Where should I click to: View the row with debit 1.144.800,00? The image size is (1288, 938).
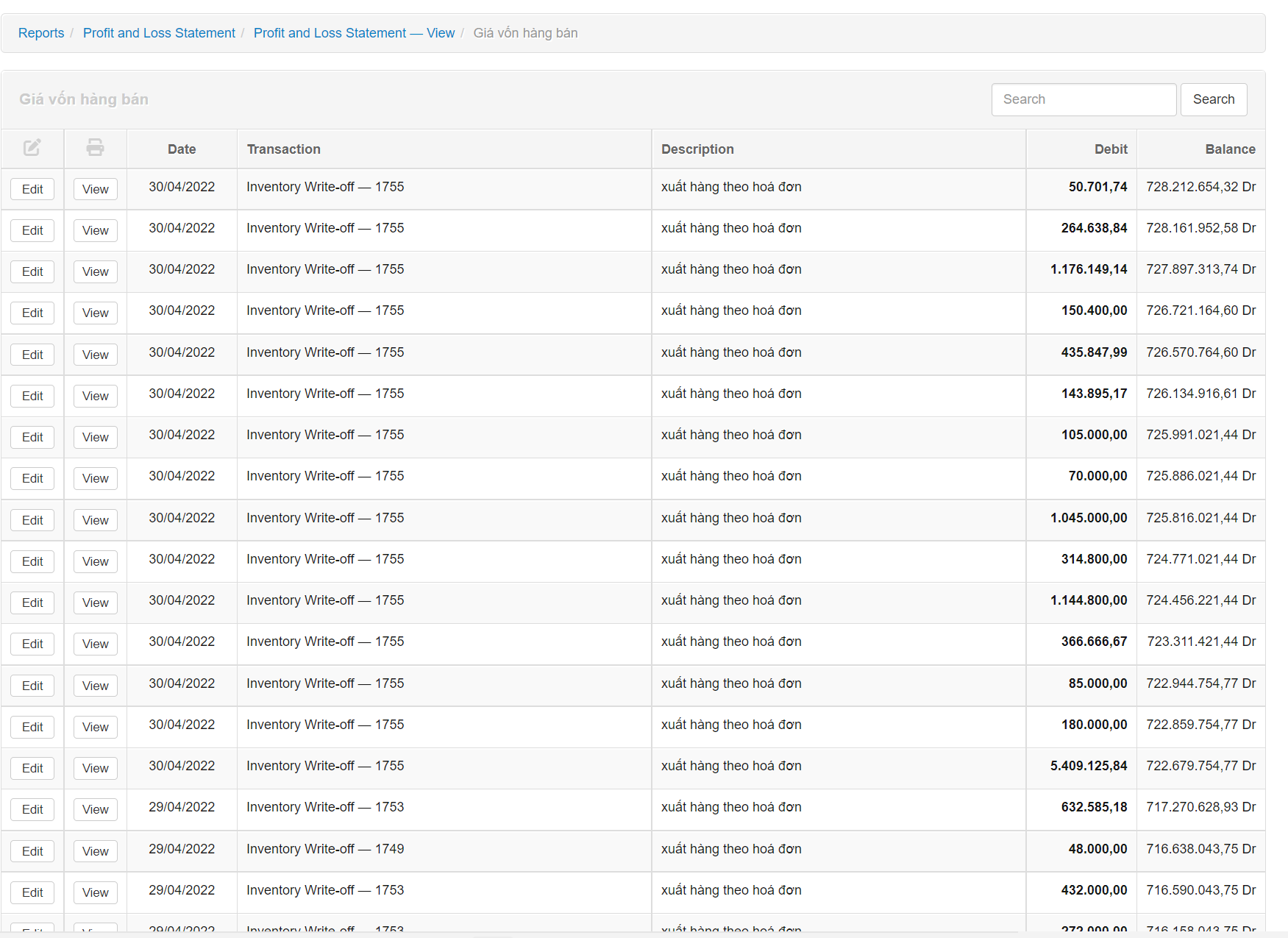96,603
